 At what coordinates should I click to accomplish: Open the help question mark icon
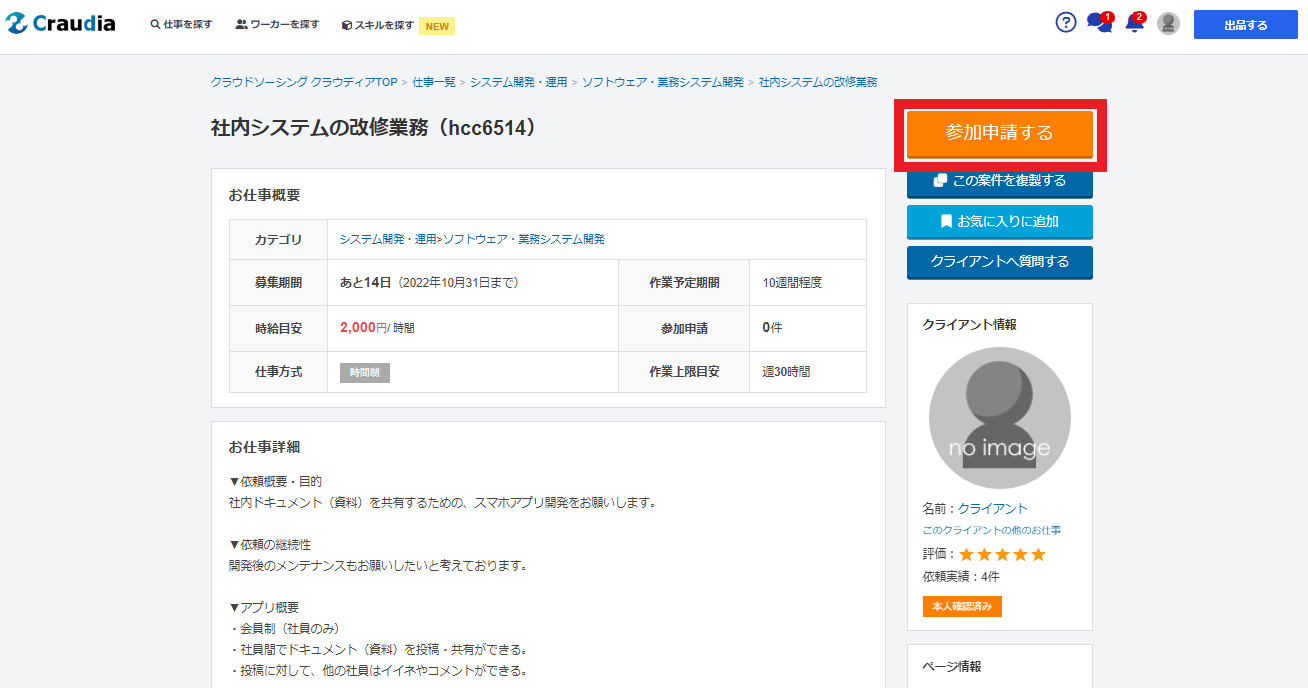click(x=1066, y=23)
